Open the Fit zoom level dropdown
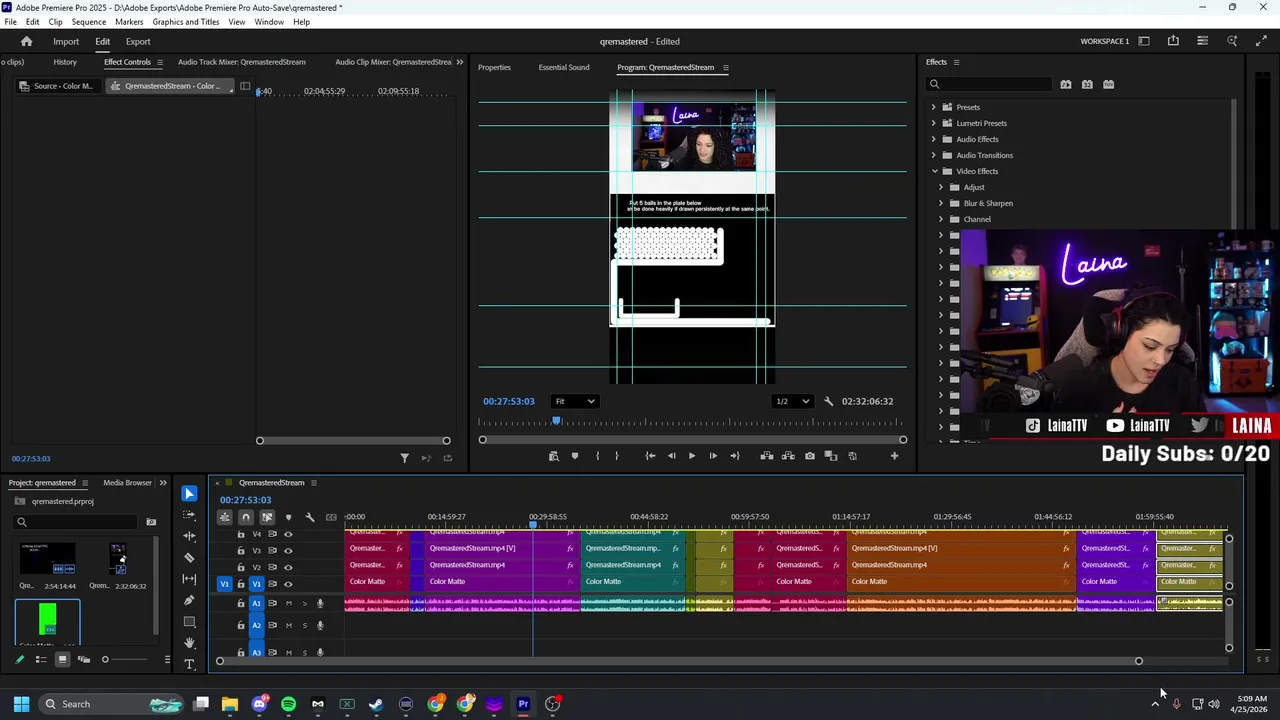Viewport: 1280px width, 720px height. [575, 401]
